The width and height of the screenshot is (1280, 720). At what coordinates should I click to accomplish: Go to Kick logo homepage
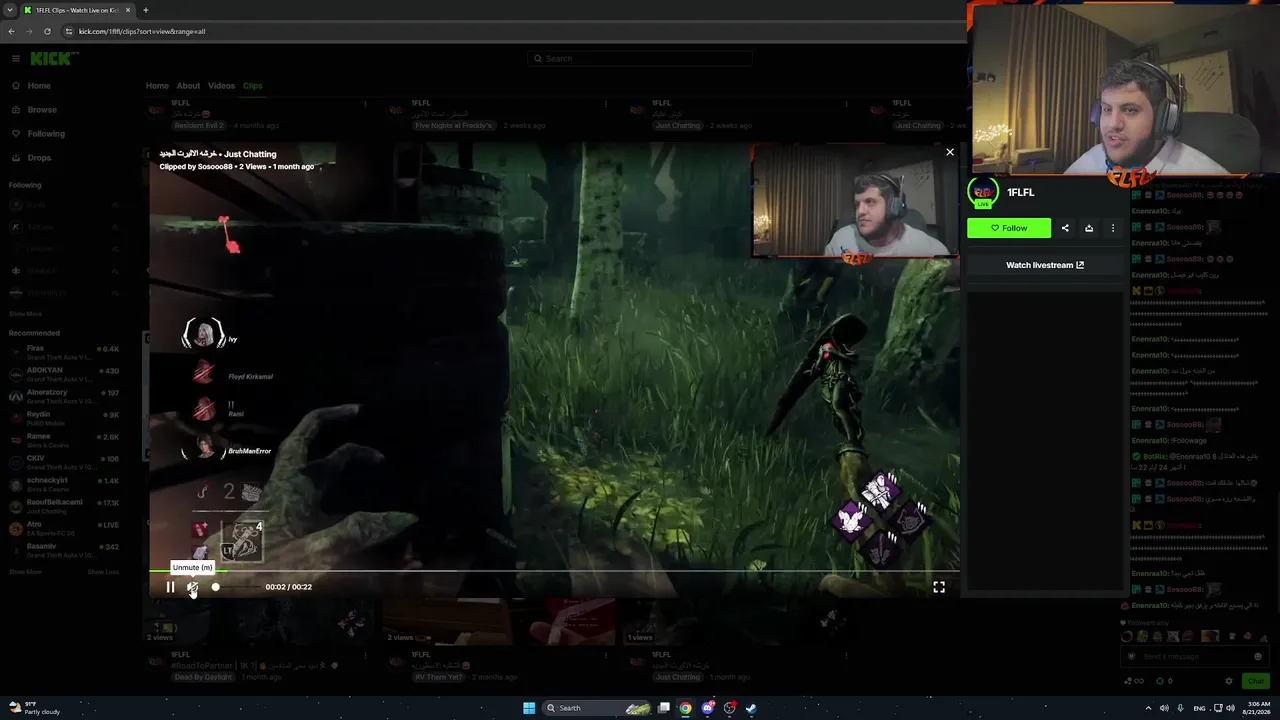[x=53, y=59]
